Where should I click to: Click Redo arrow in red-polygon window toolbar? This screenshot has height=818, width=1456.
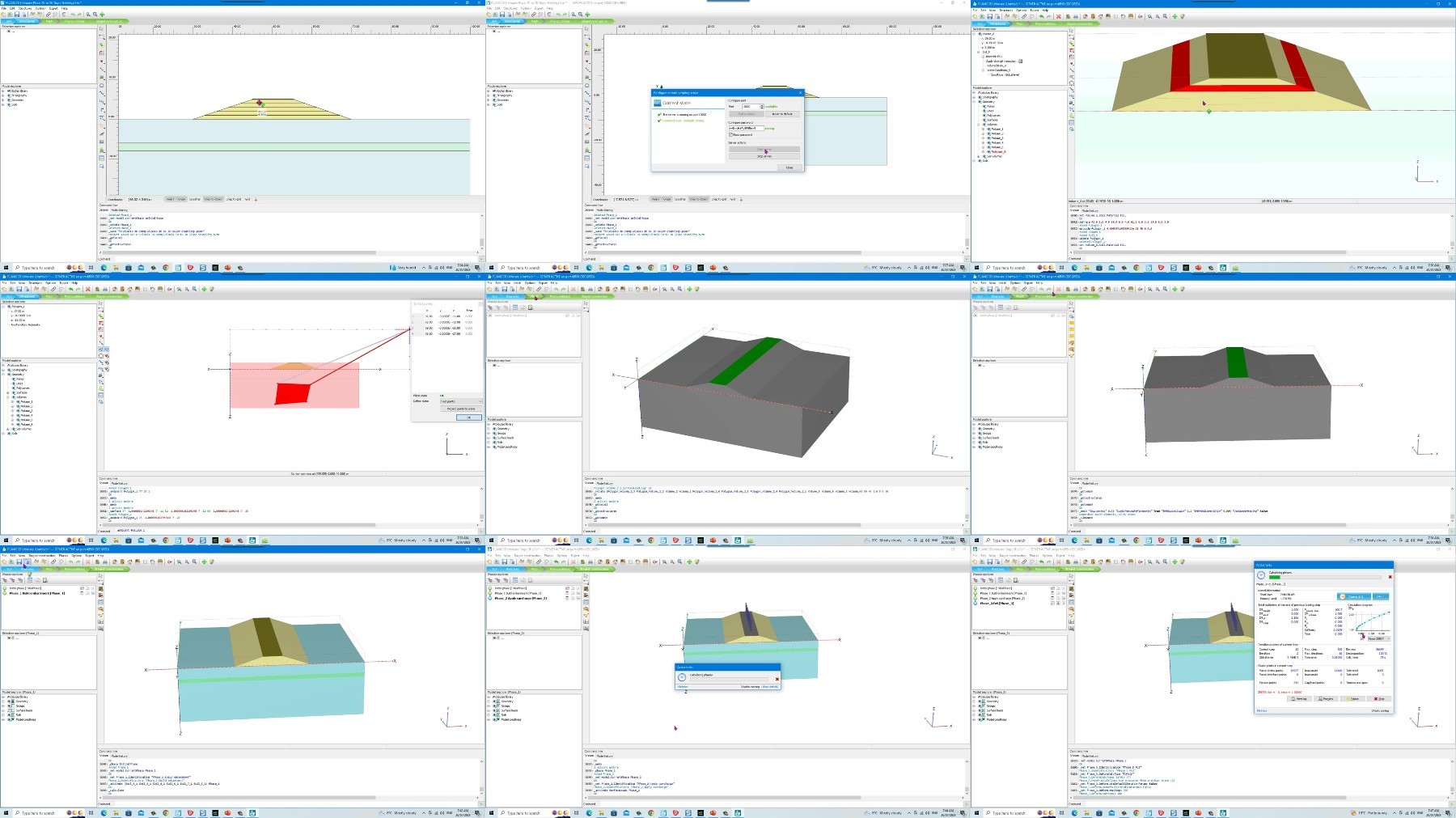(x=78, y=289)
